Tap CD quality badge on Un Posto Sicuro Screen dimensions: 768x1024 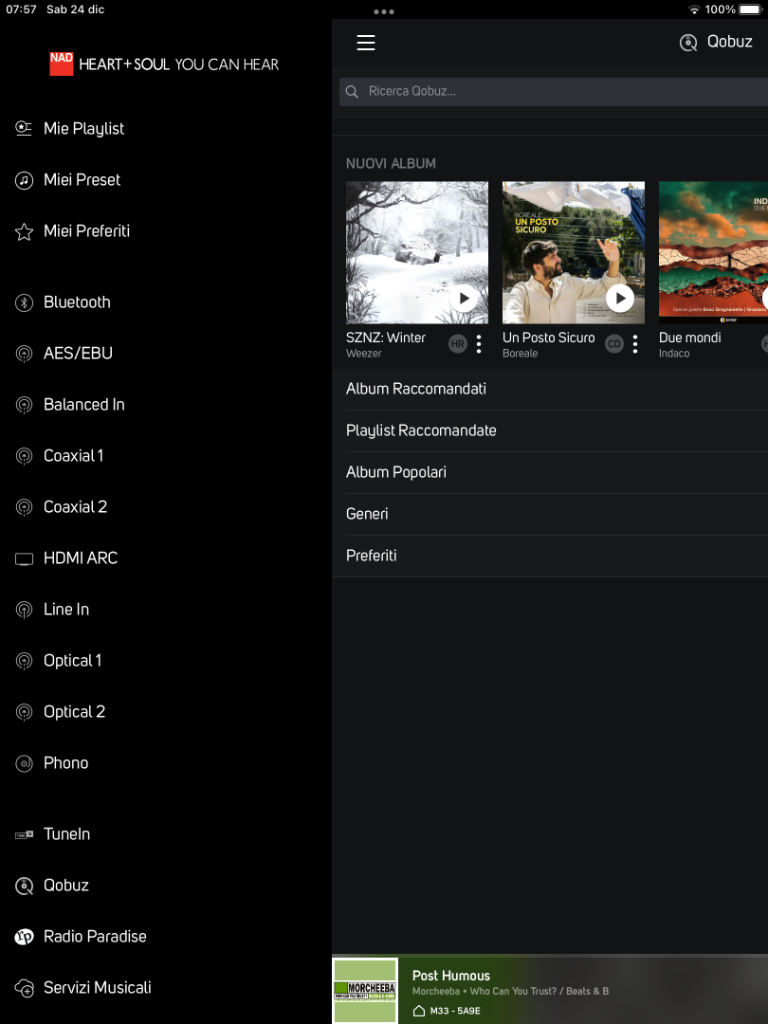tap(614, 344)
